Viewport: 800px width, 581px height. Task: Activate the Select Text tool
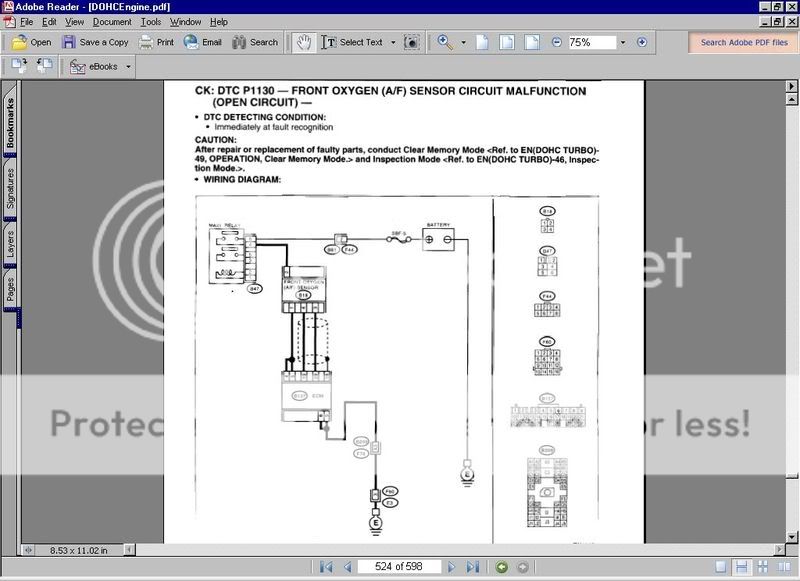pos(328,42)
